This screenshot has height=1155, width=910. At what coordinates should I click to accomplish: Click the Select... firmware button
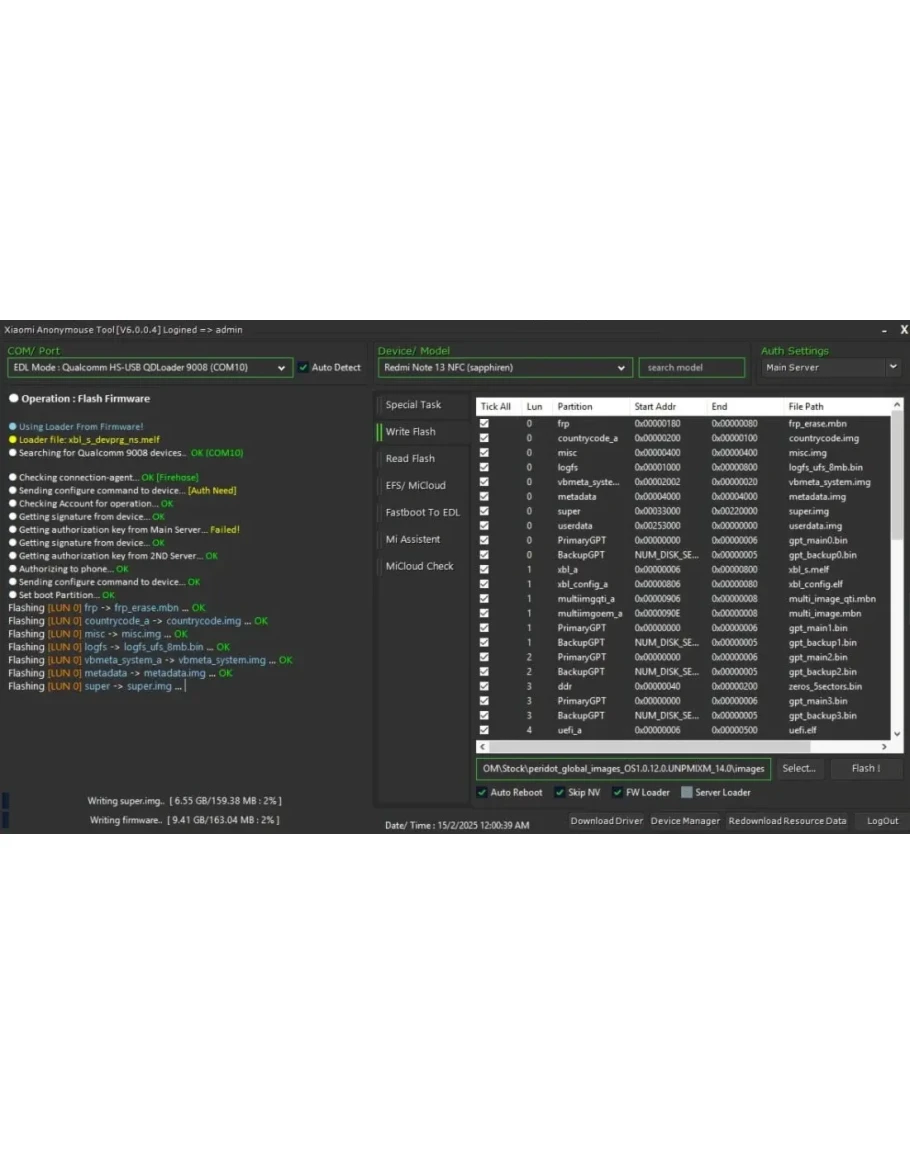[x=799, y=769]
